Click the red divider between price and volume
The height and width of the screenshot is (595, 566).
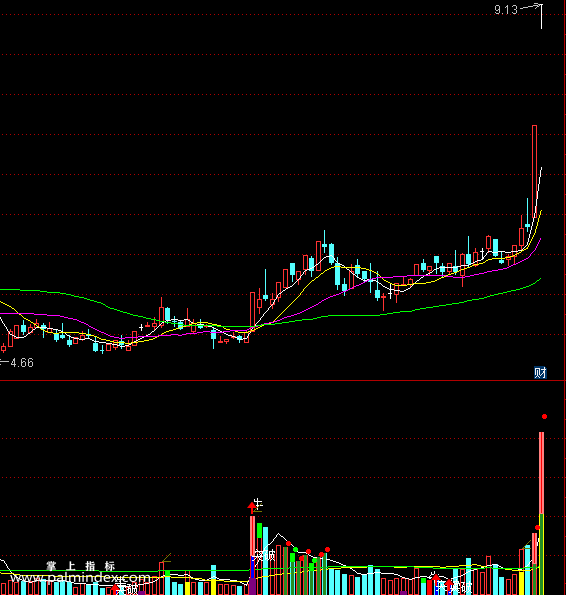(x=283, y=380)
